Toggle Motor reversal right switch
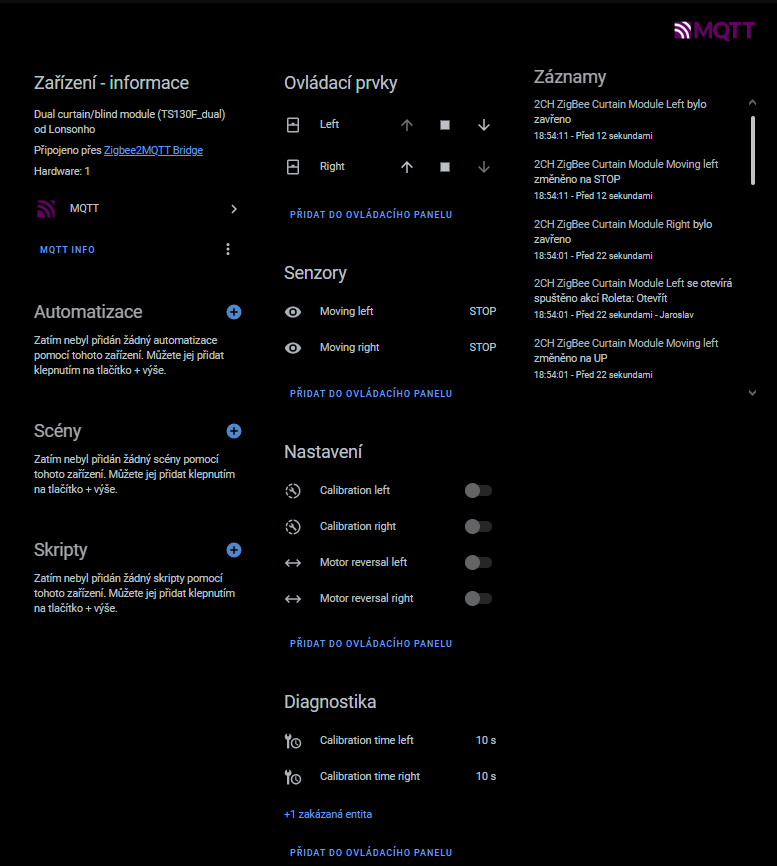Image resolution: width=777 pixels, height=866 pixels. 478,598
